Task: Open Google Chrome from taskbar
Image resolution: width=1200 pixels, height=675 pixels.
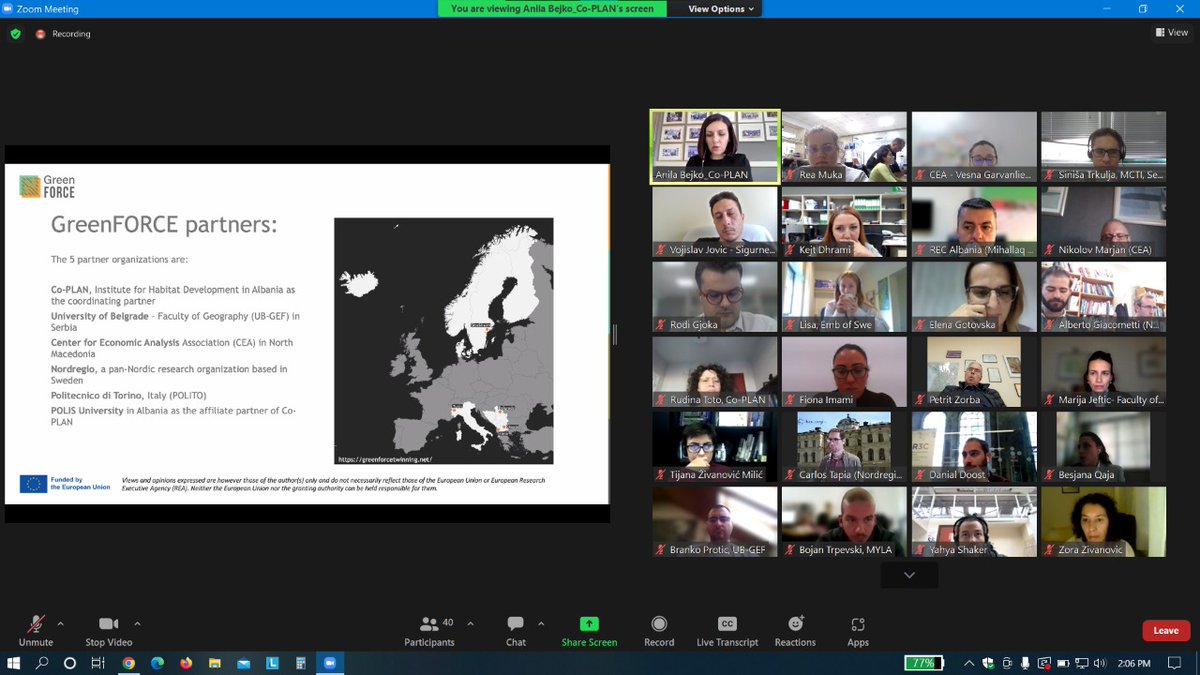Action: click(129, 662)
